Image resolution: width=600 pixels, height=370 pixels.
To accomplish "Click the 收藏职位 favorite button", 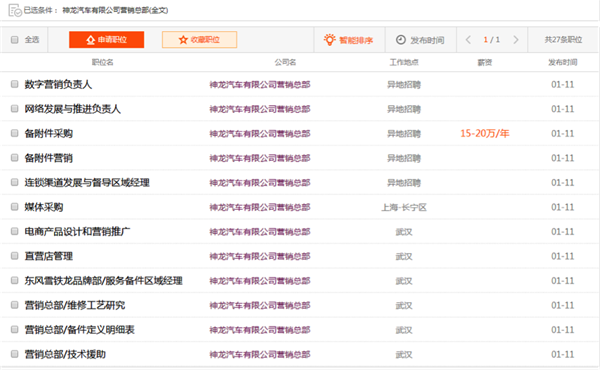I will pos(199,40).
